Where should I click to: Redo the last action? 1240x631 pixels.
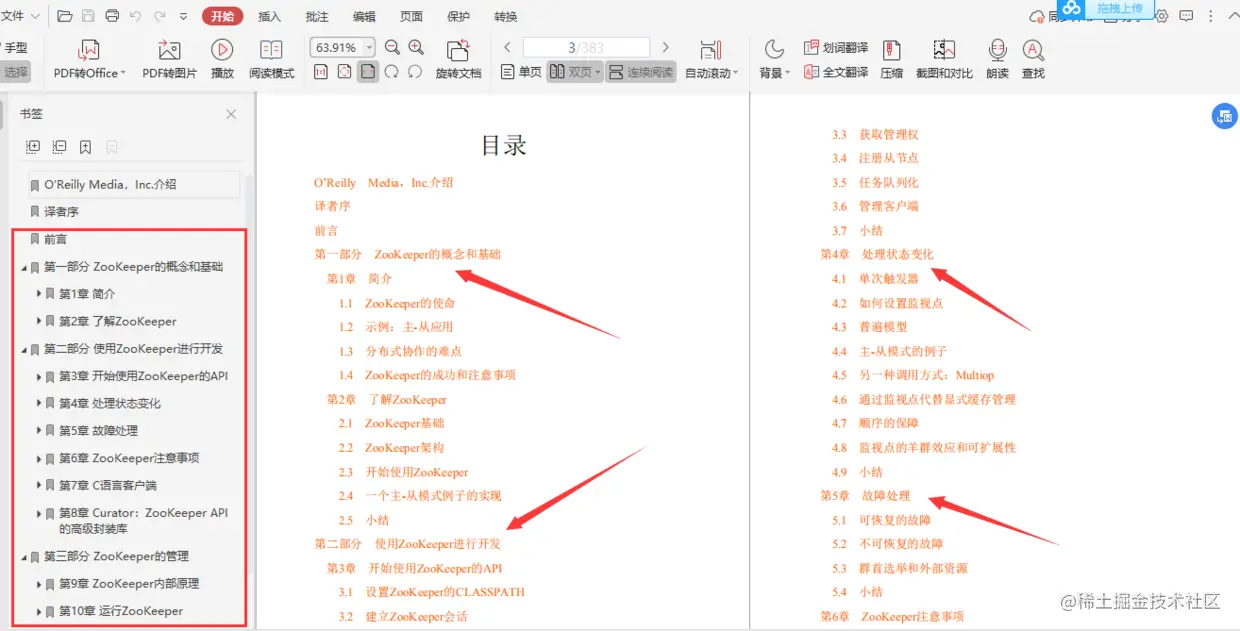pos(159,16)
